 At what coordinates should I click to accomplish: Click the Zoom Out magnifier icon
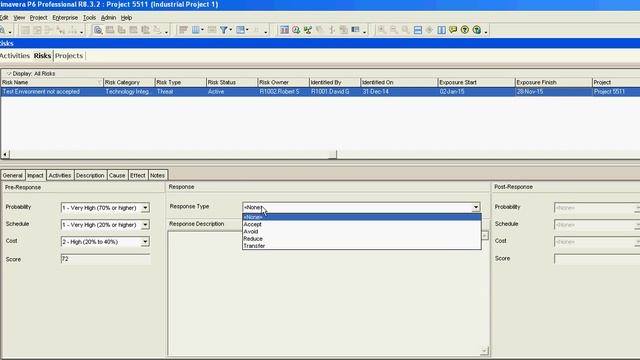click(393, 30)
